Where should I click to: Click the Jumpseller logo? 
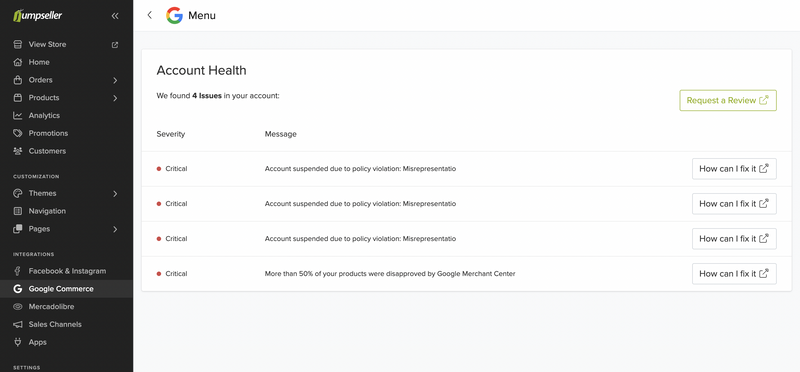coord(37,16)
